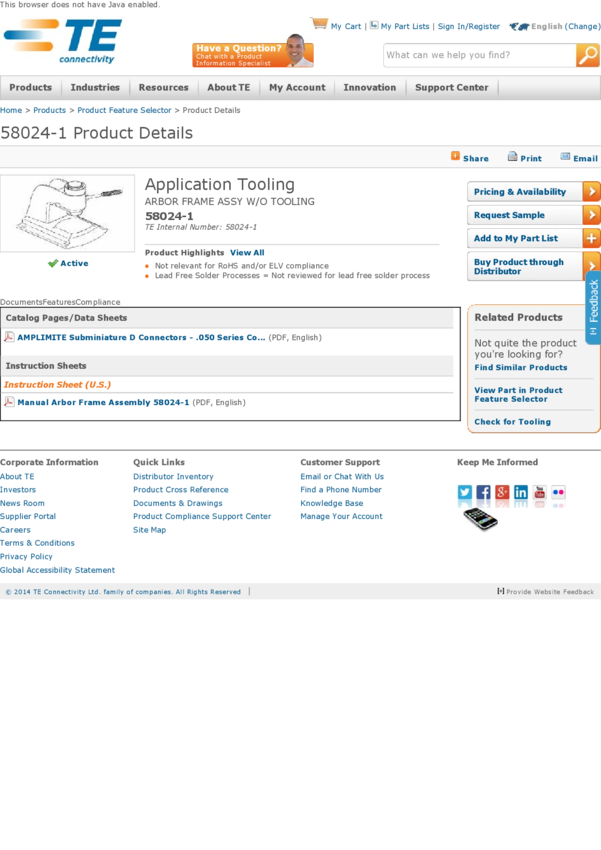
Task: Open the Innovation menu
Action: (370, 87)
